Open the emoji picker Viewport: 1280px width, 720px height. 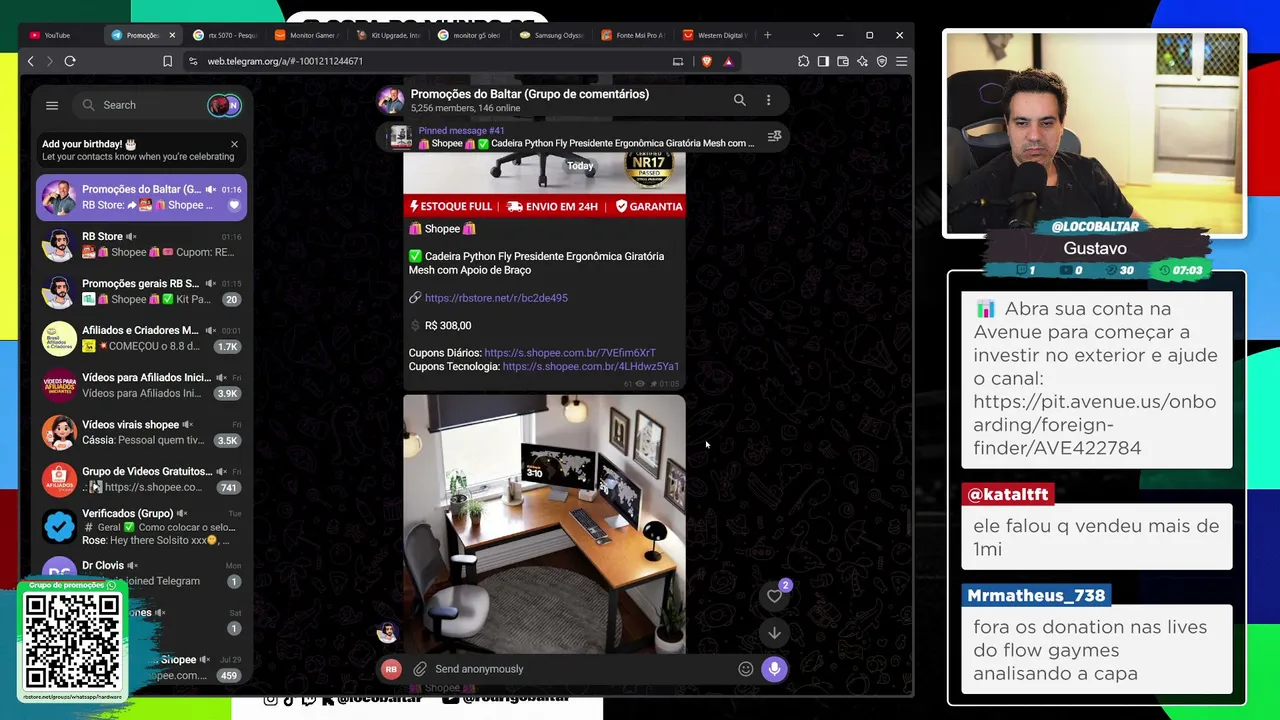[745, 669]
